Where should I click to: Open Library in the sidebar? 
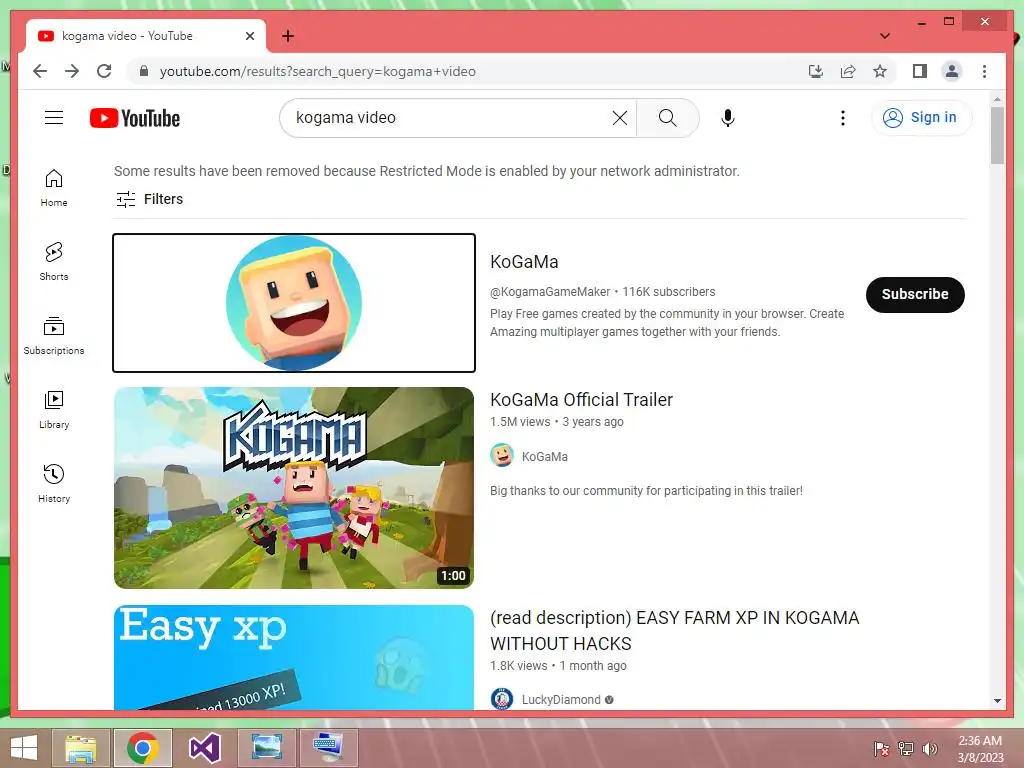[x=54, y=409]
